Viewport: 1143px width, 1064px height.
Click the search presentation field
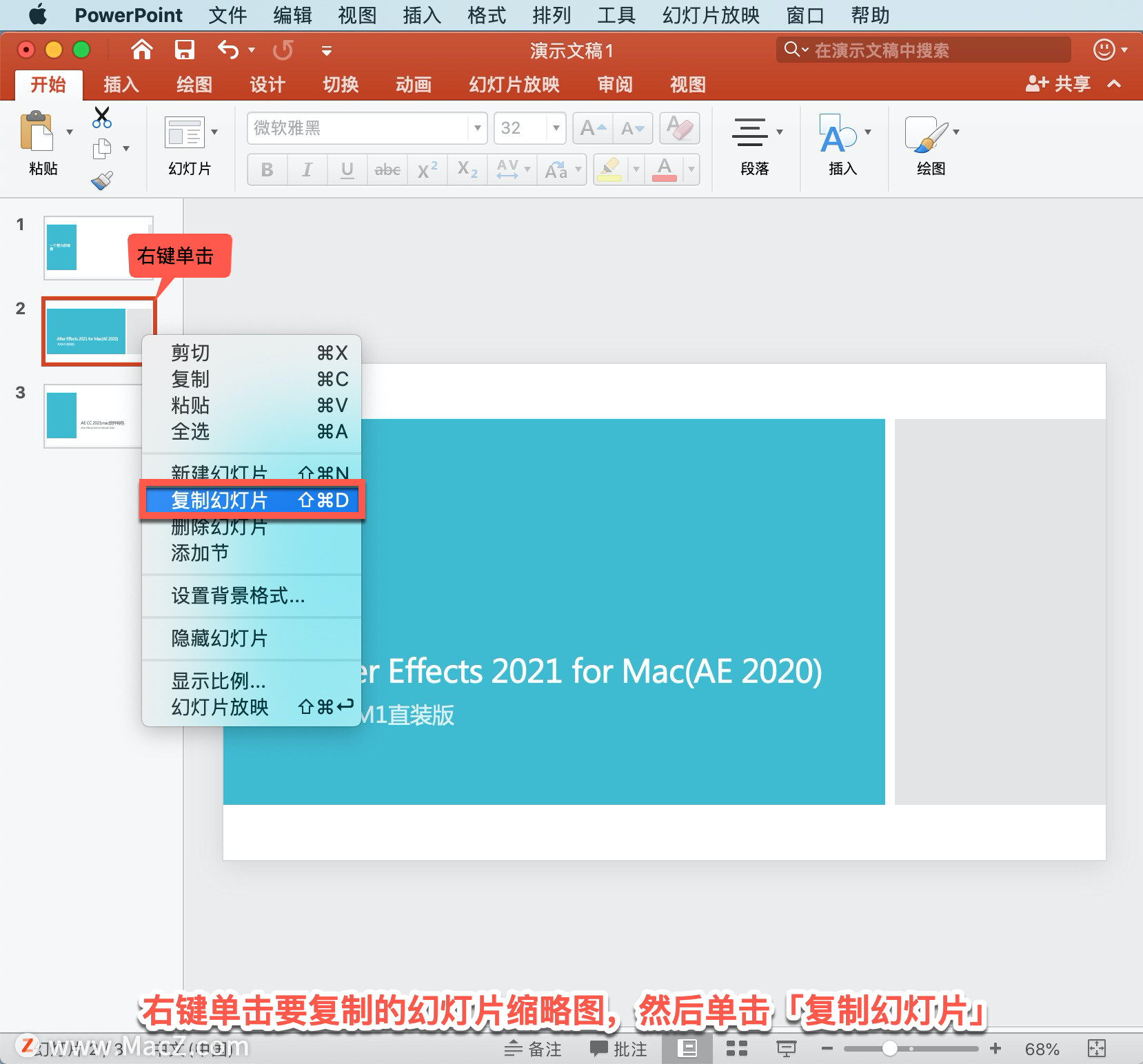pyautogui.click(x=924, y=50)
